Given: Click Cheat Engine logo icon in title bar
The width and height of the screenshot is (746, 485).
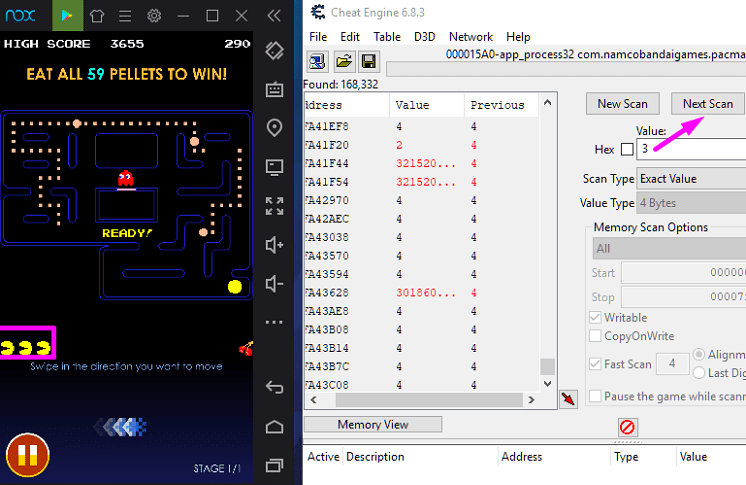Looking at the screenshot, I should point(317,12).
